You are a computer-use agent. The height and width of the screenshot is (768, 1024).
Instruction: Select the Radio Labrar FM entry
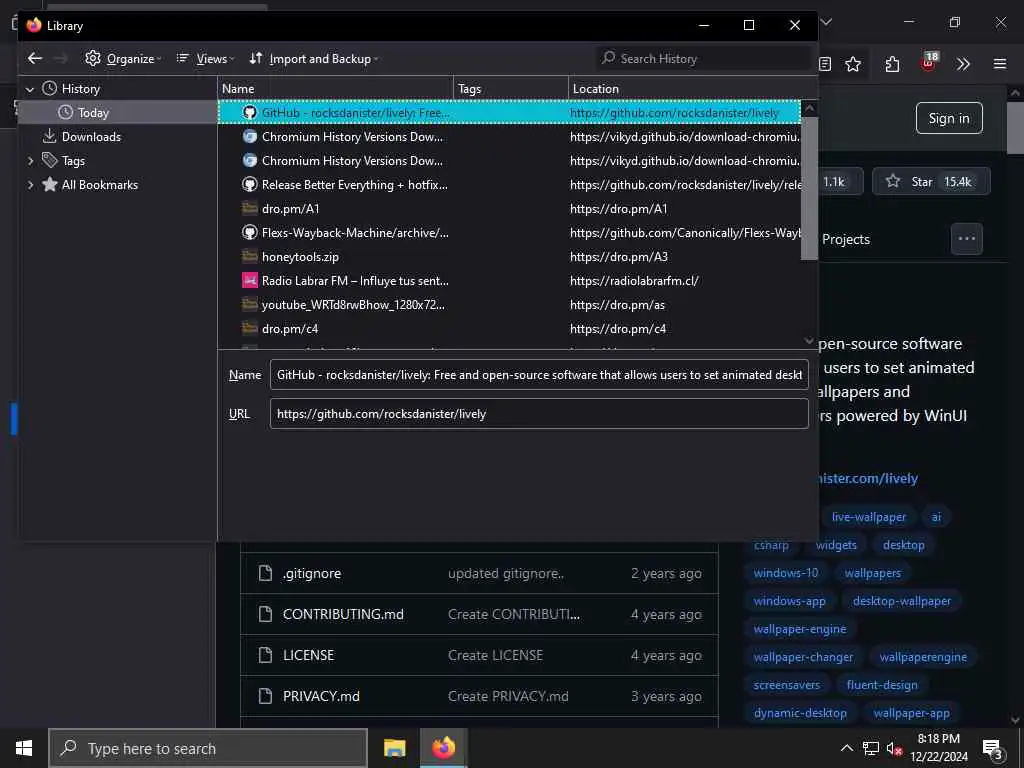(509, 281)
